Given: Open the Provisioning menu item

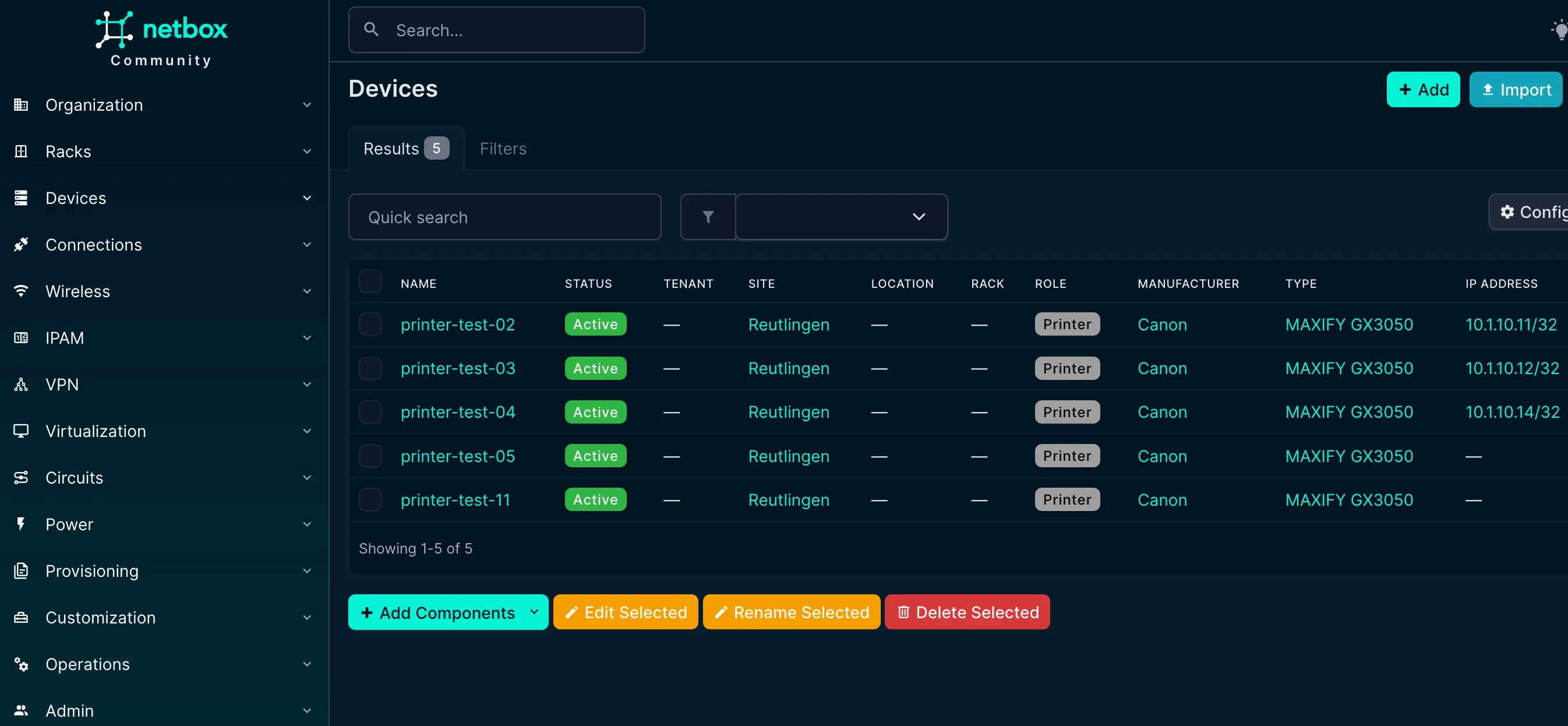Looking at the screenshot, I should click(163, 570).
